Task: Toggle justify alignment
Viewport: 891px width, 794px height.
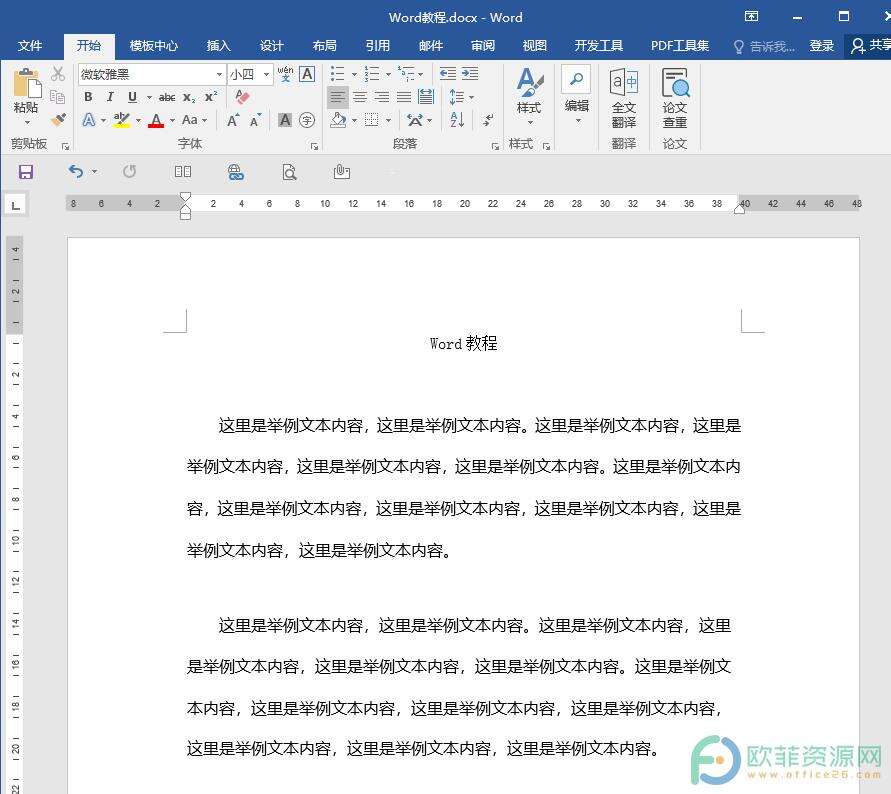Action: click(404, 97)
